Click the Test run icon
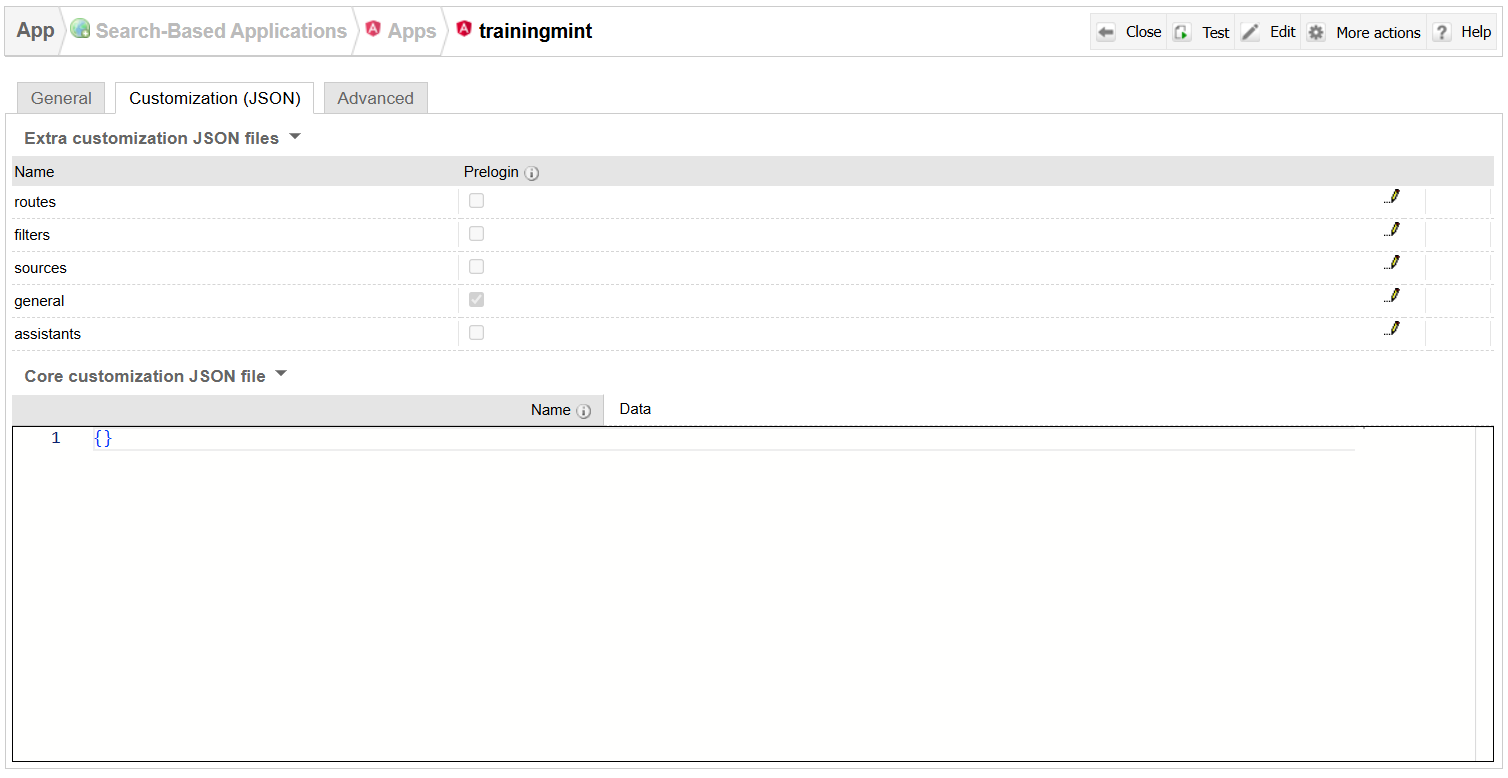1508x778 pixels. (x=1182, y=32)
